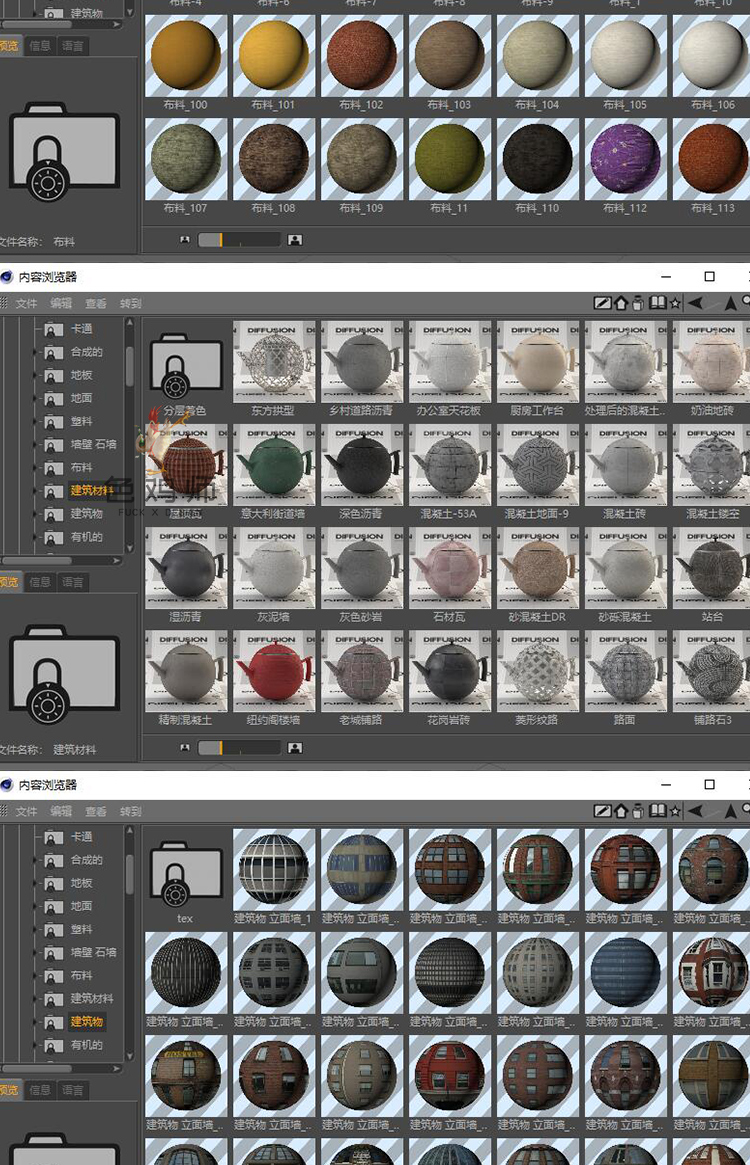Image resolution: width=750 pixels, height=1165 pixels.
Task: Expand the 塑料 folder in 建筑材料 window tree
Action: (35, 421)
